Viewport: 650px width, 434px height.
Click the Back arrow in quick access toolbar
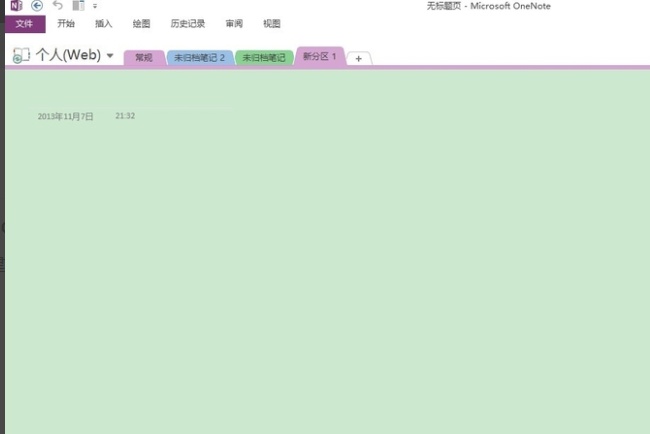37,5
